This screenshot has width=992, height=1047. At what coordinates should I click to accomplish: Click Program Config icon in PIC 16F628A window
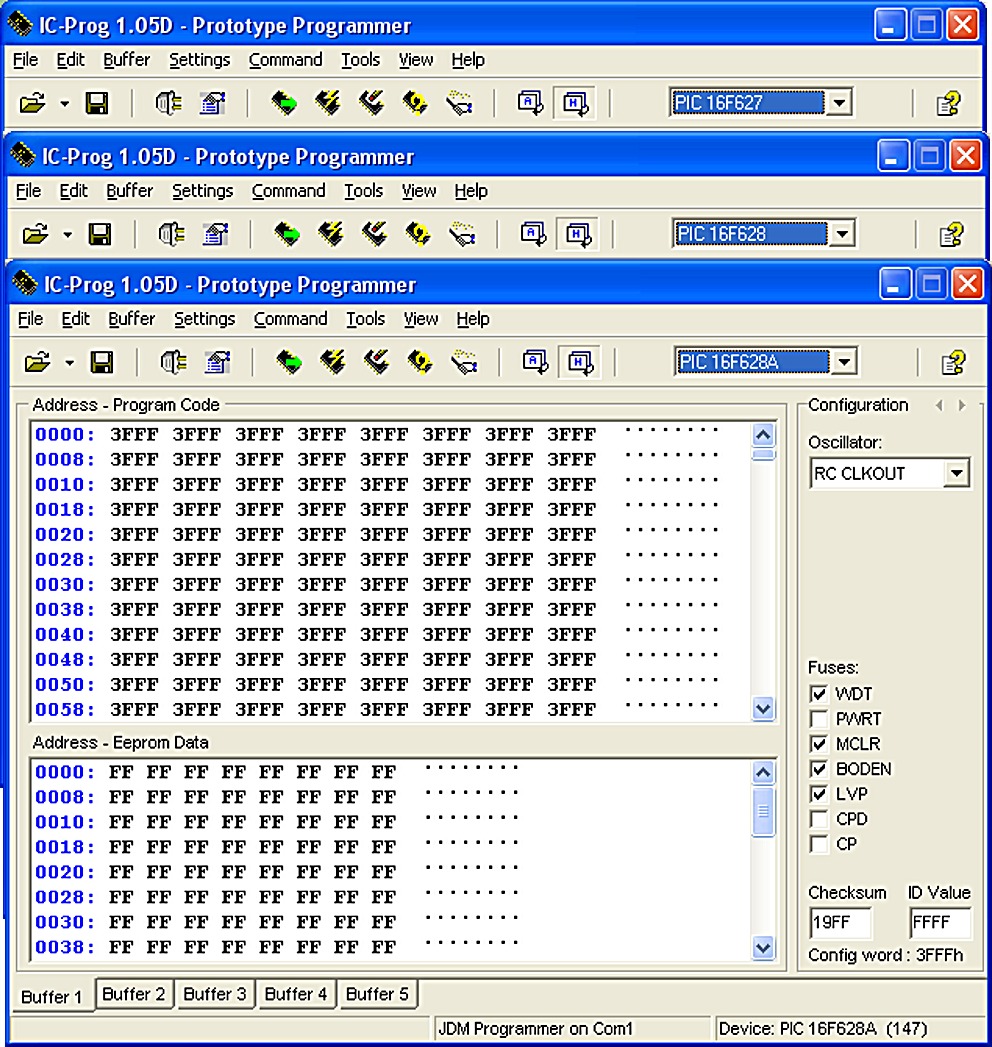pos(377,363)
